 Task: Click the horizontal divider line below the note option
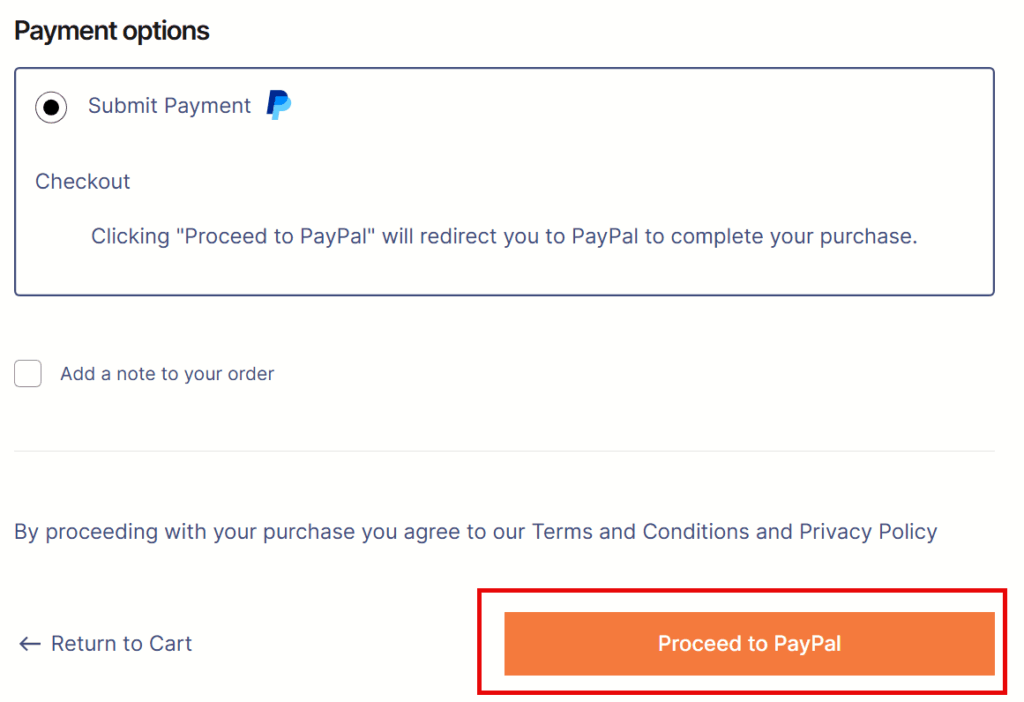point(504,451)
